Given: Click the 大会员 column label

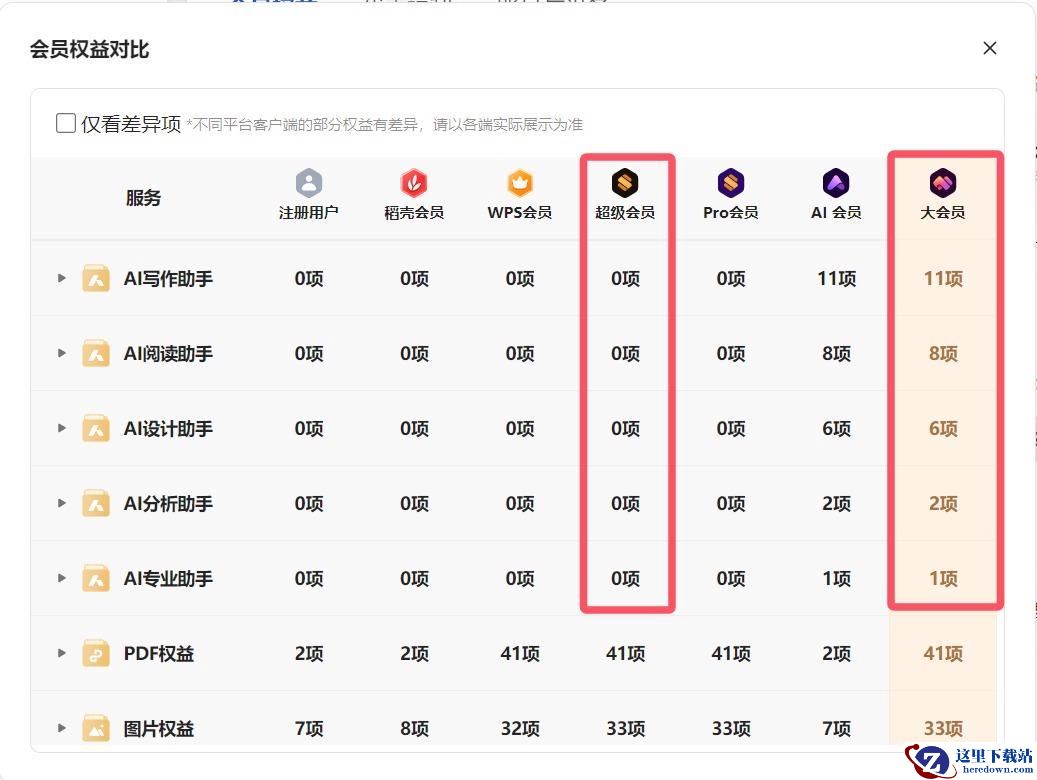Looking at the screenshot, I should click(x=942, y=212).
